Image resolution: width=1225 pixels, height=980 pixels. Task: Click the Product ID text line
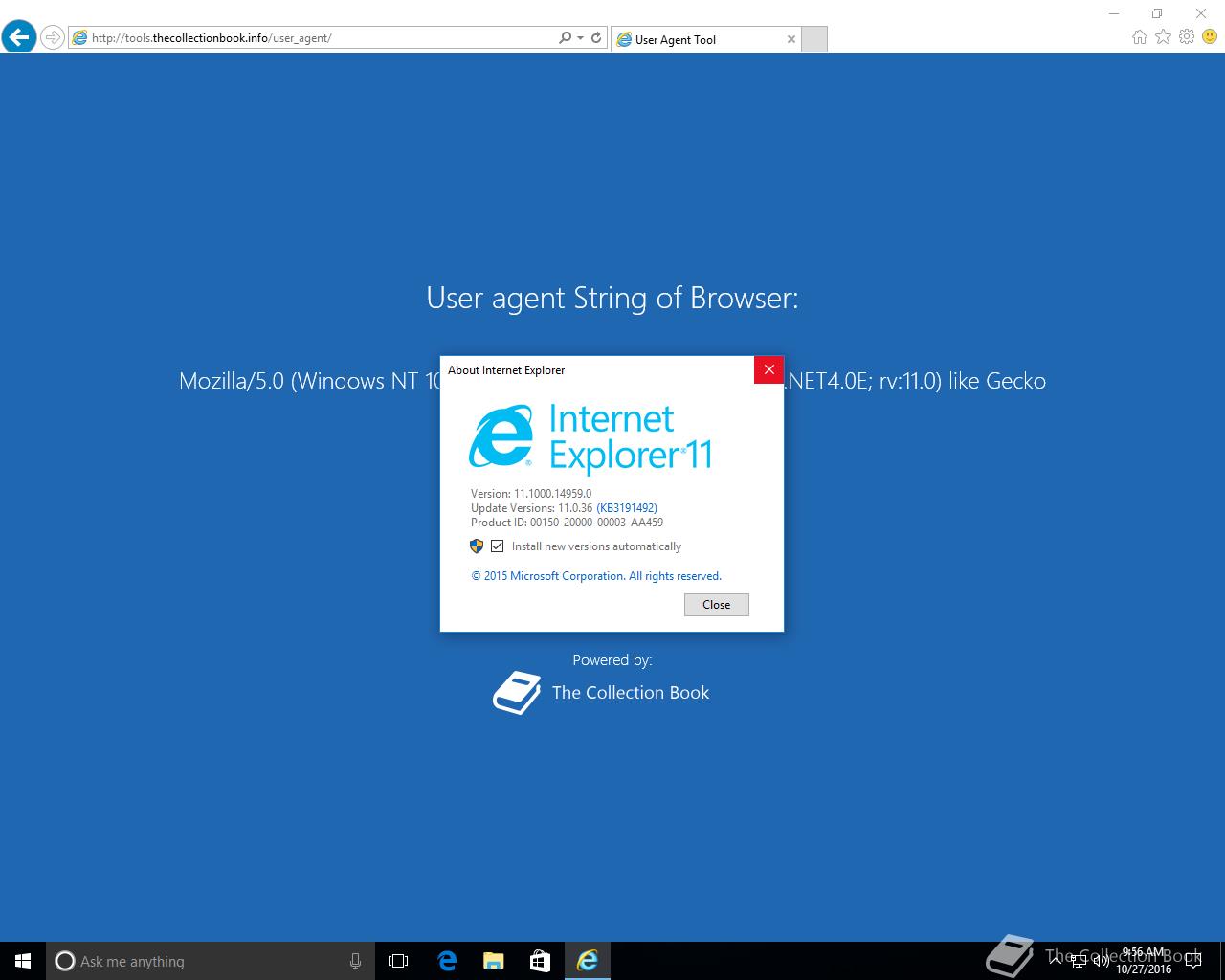pyautogui.click(x=567, y=523)
